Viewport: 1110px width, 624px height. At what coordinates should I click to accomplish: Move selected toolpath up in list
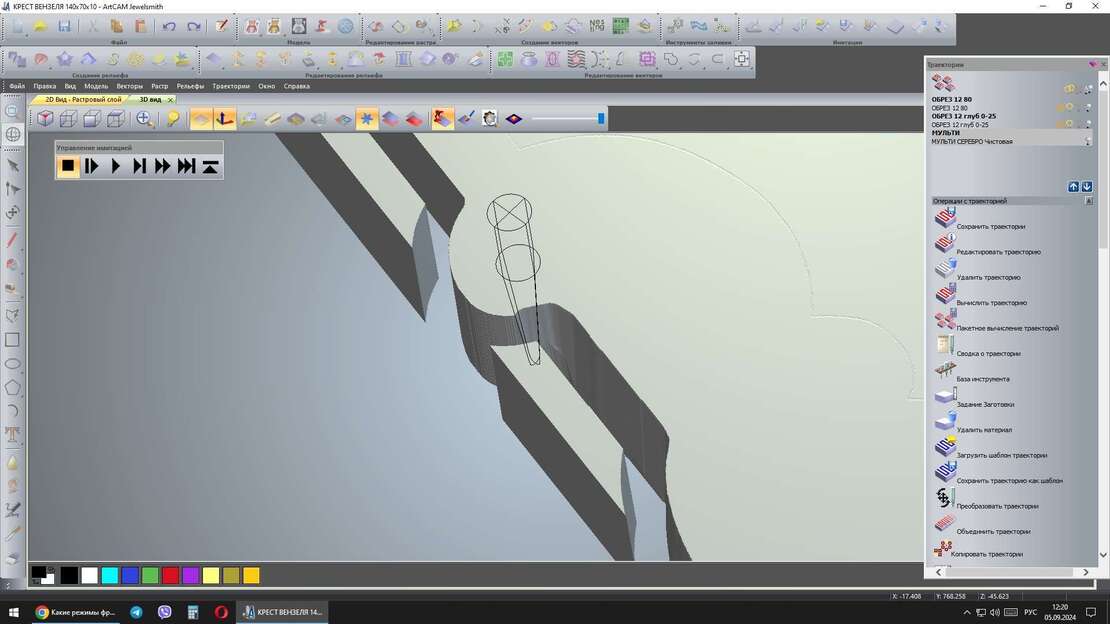[x=1073, y=187]
